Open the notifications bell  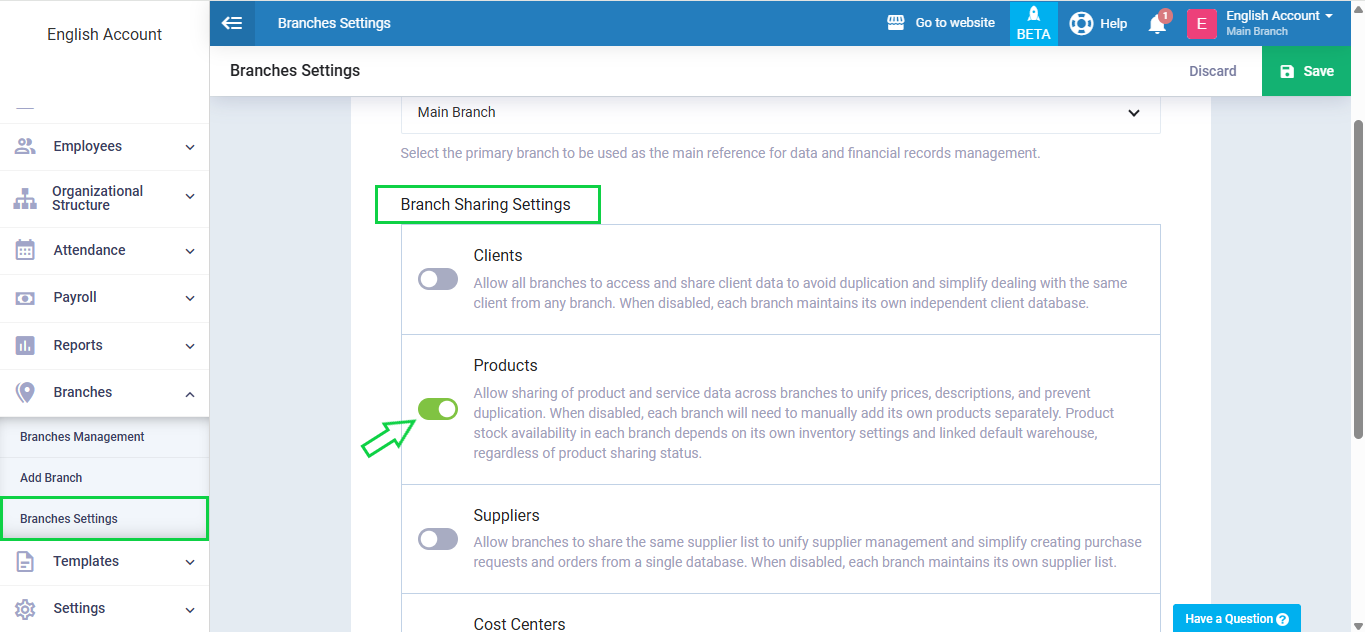1157,24
